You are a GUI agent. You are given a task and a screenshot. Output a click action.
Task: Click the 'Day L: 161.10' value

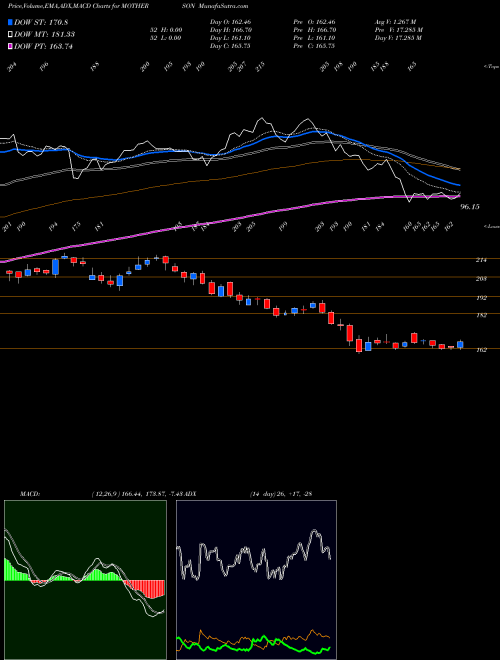pyautogui.click(x=230, y=38)
